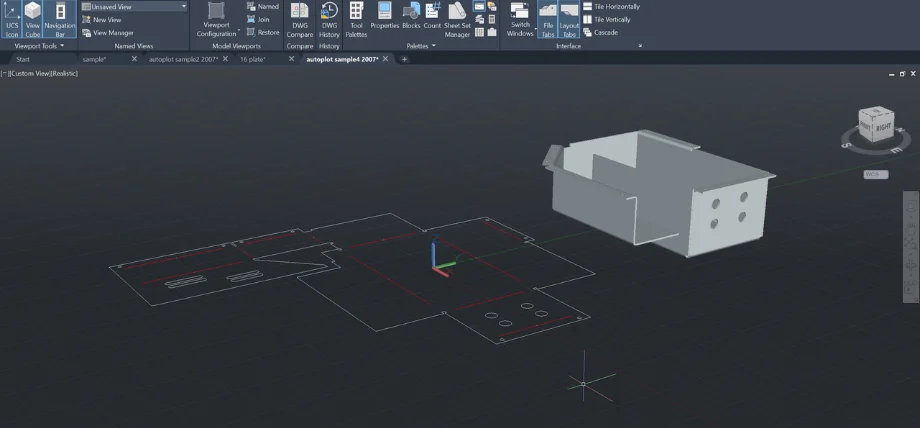Click the Layer Properties palette icon
920x428 pixels.
click(x=479, y=19)
